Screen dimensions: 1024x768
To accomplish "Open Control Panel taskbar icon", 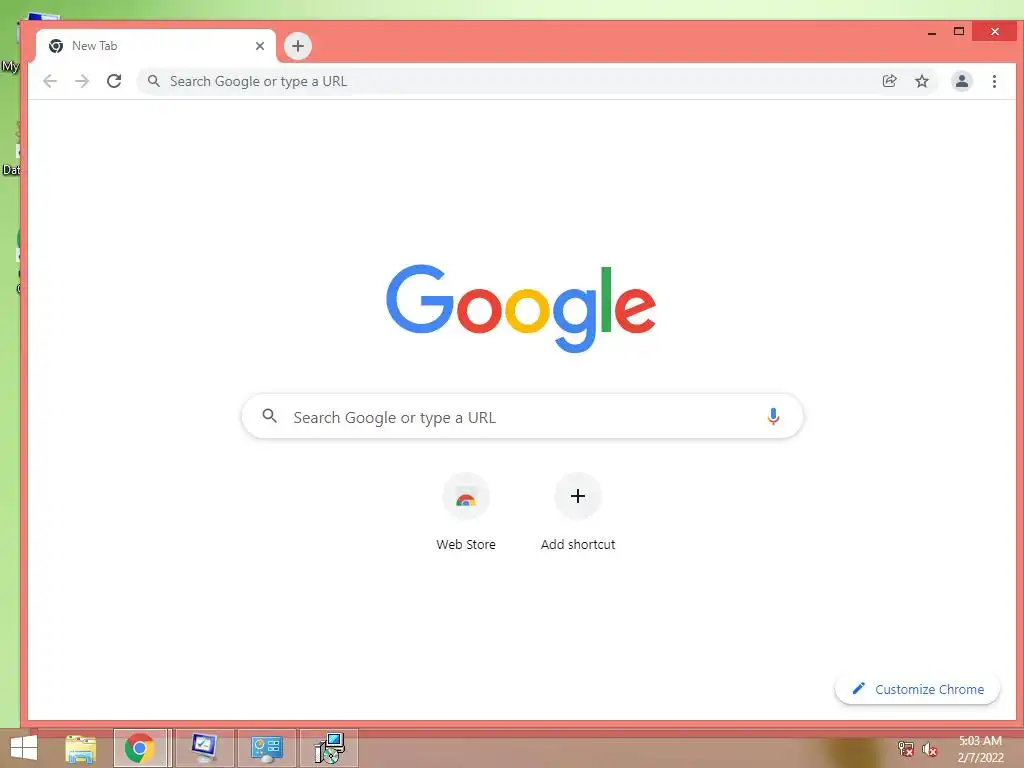I will pos(266,748).
